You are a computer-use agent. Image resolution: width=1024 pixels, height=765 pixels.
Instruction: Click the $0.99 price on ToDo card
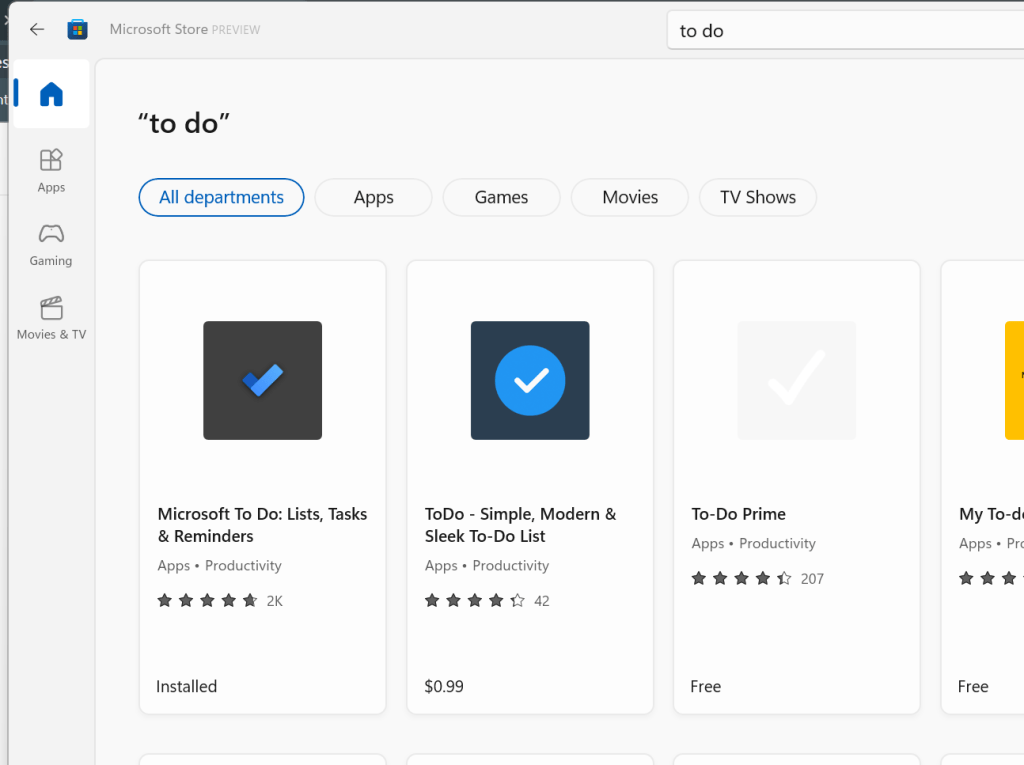[x=444, y=686]
